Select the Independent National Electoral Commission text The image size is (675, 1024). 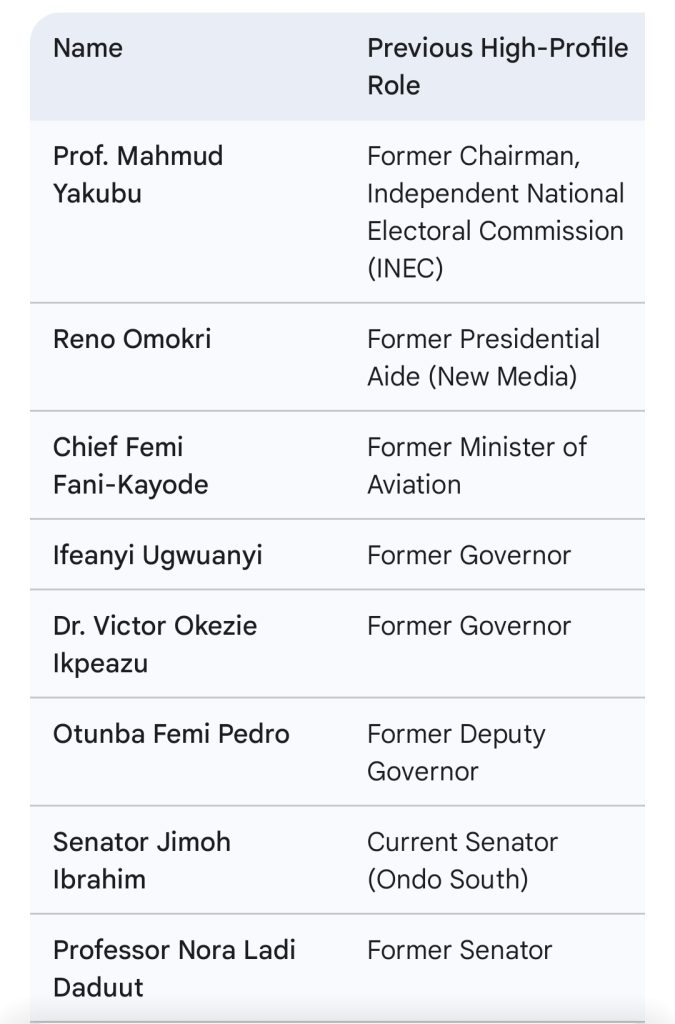[495, 211]
